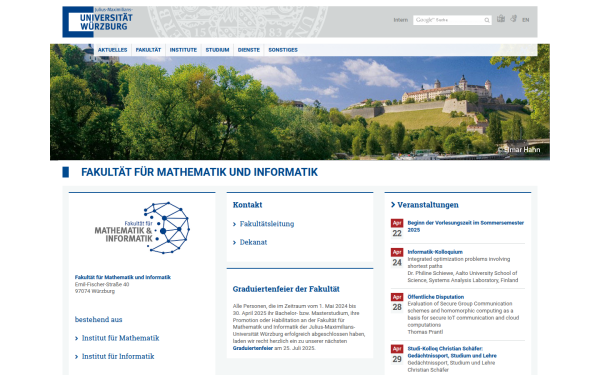Open the FAKULTÄT menu
The width and height of the screenshot is (600, 375).
[148, 50]
